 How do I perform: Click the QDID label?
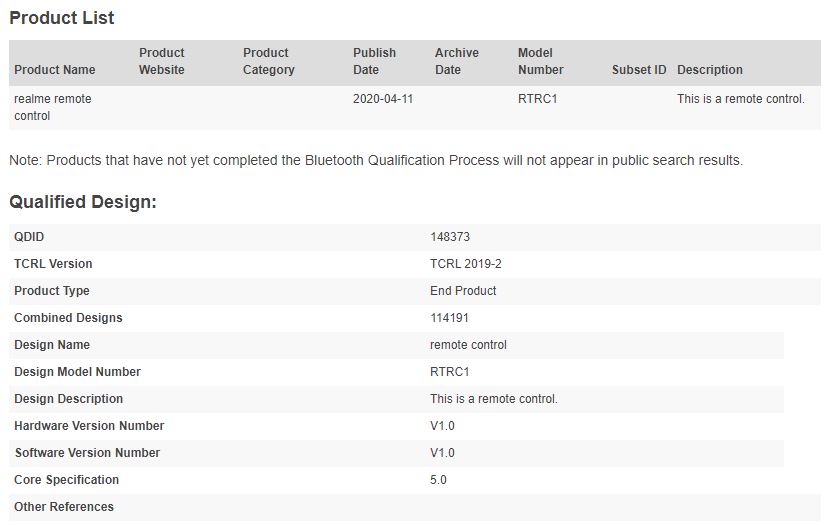tap(29, 237)
